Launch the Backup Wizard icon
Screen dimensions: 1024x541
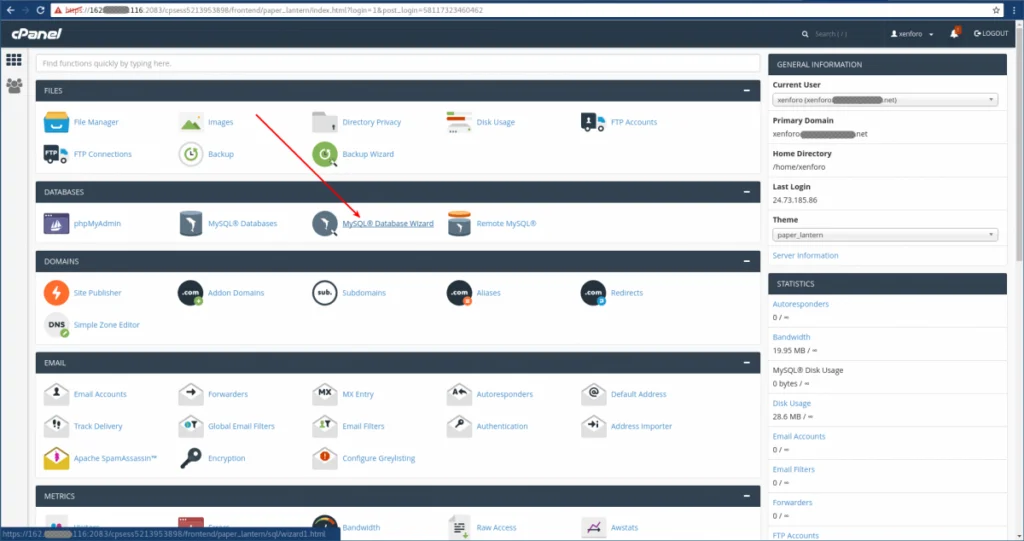(x=325, y=154)
